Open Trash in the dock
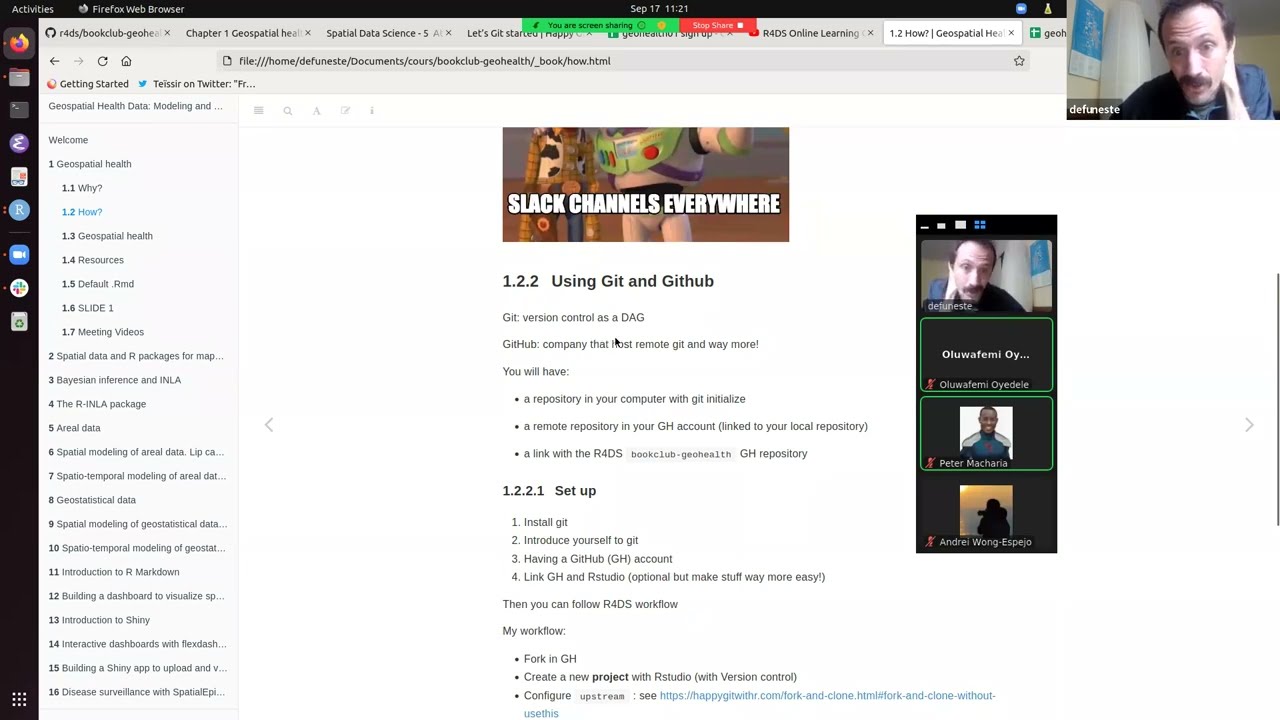Image resolution: width=1280 pixels, height=720 pixels. tap(19, 321)
